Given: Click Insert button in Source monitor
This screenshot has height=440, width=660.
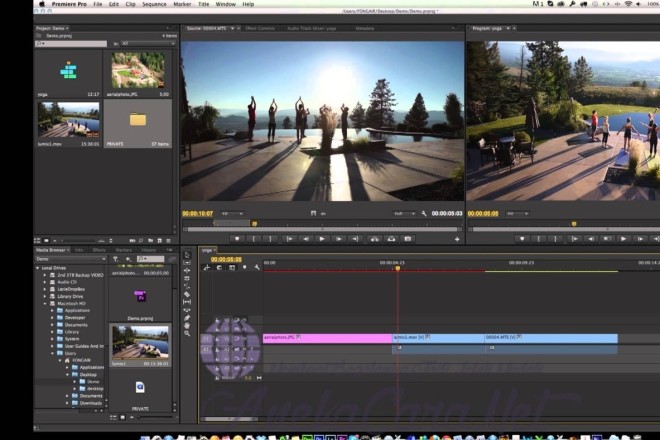Looking at the screenshot, I should 374,239.
